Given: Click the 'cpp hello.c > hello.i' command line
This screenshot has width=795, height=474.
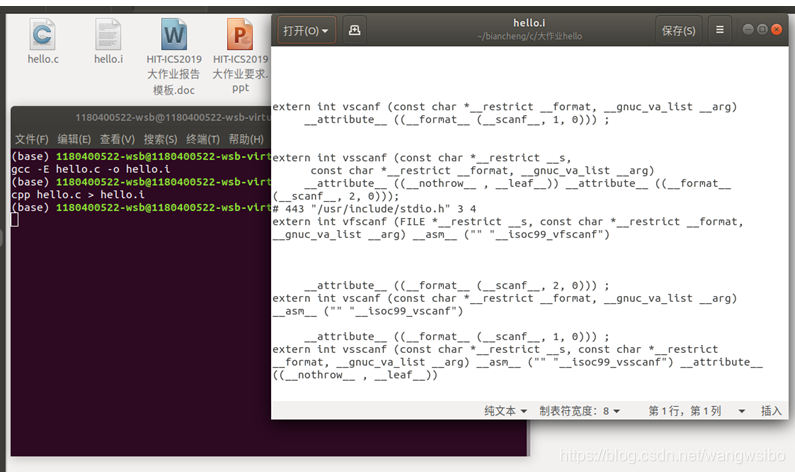Looking at the screenshot, I should coord(78,195).
